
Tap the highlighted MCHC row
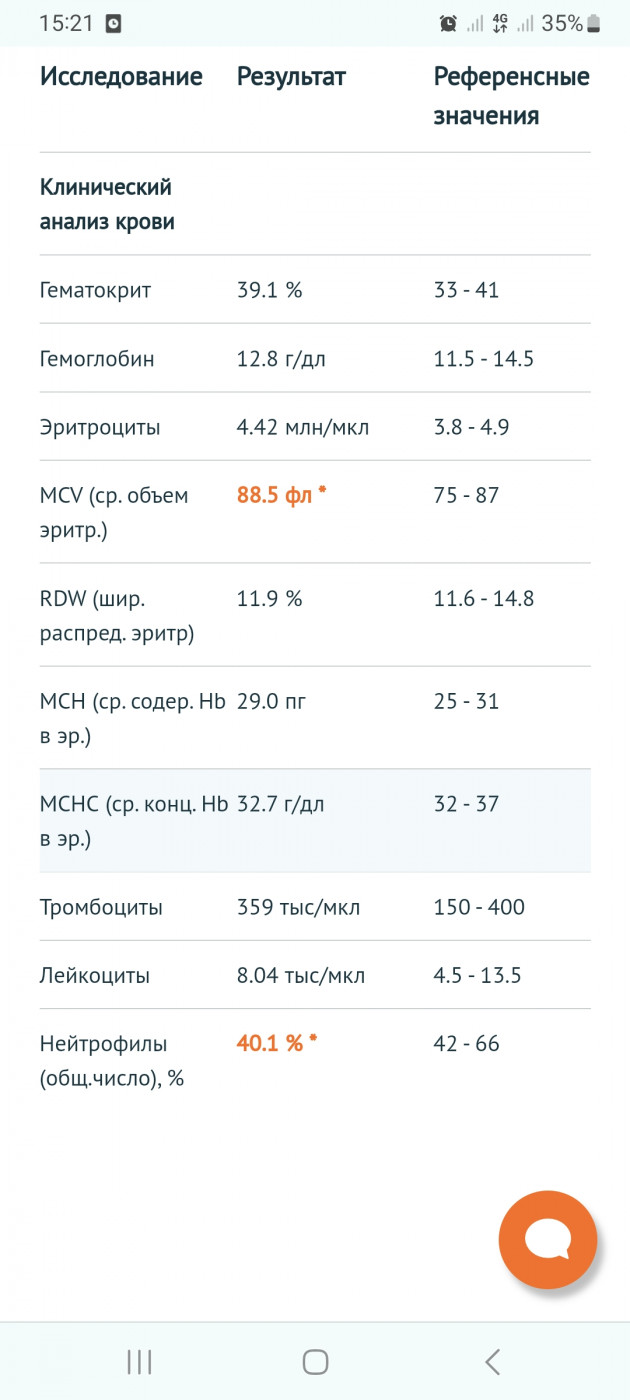point(315,820)
